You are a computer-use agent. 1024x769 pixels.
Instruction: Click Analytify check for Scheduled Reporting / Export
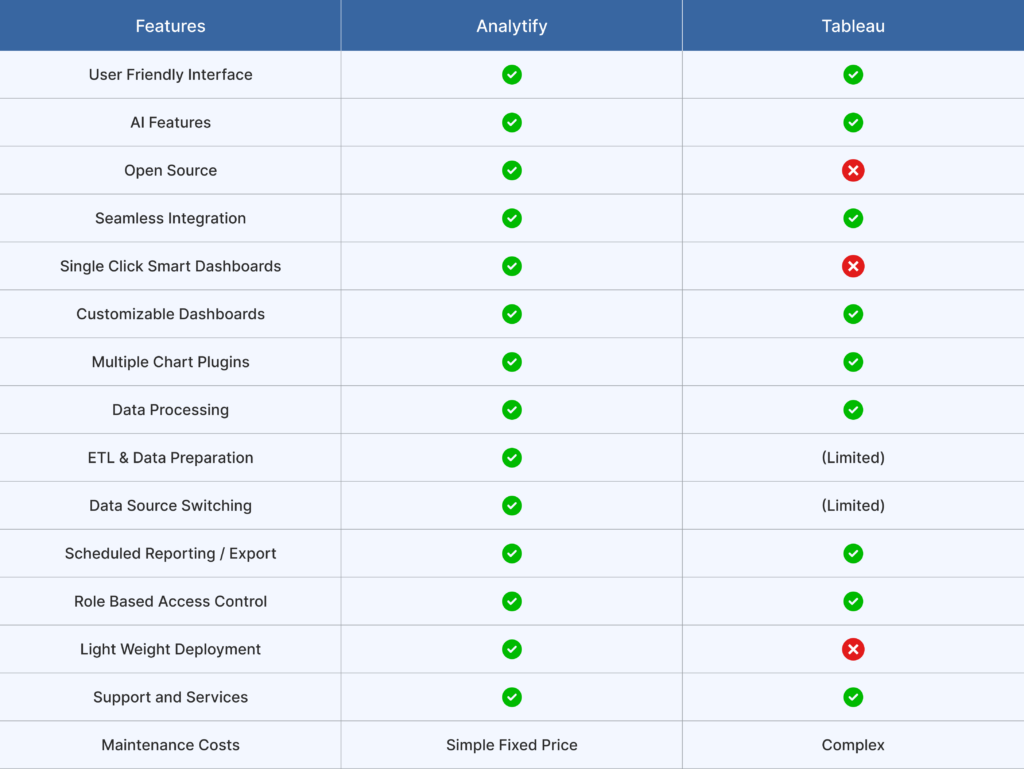tap(512, 553)
